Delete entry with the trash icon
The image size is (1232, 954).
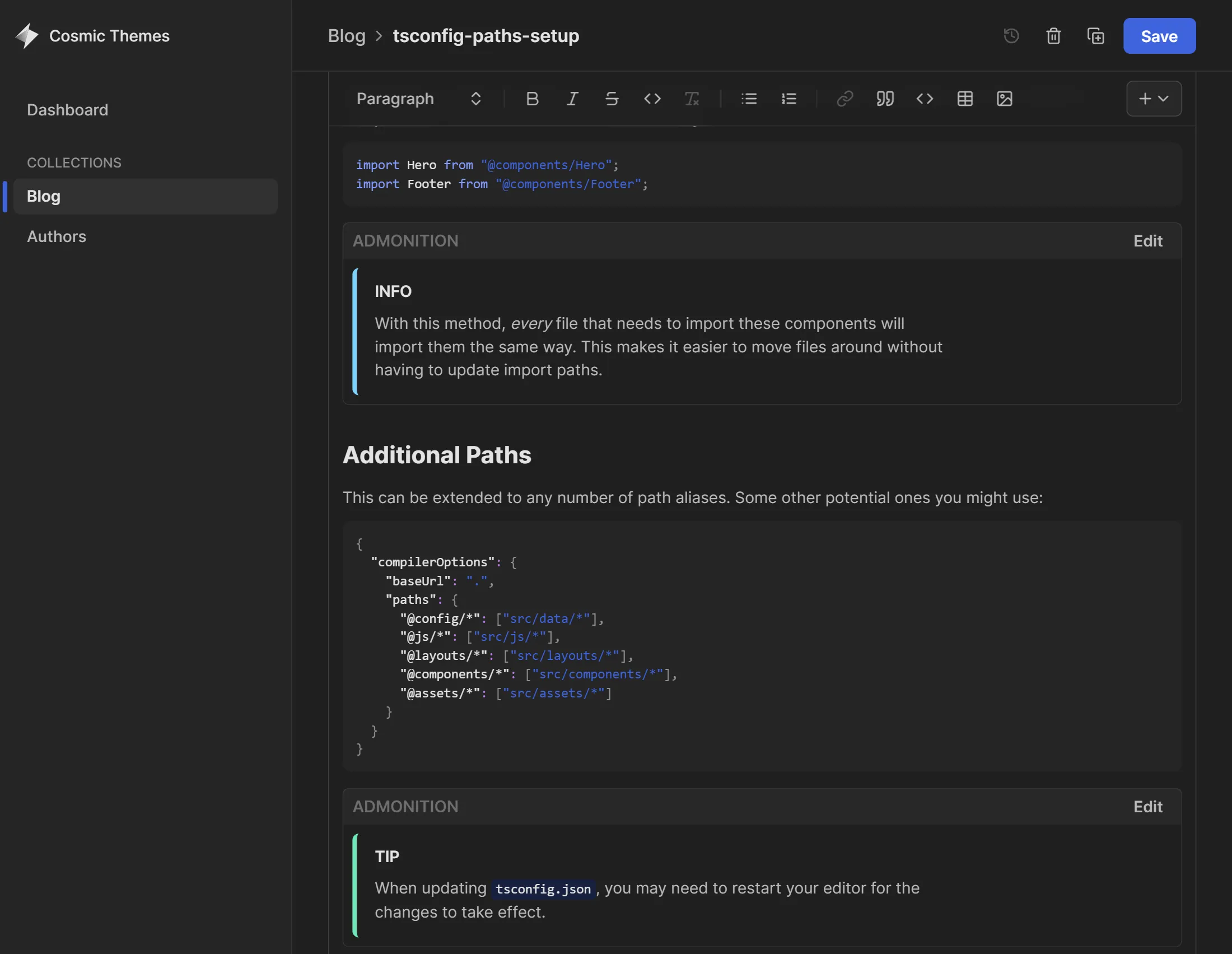[x=1053, y=36]
